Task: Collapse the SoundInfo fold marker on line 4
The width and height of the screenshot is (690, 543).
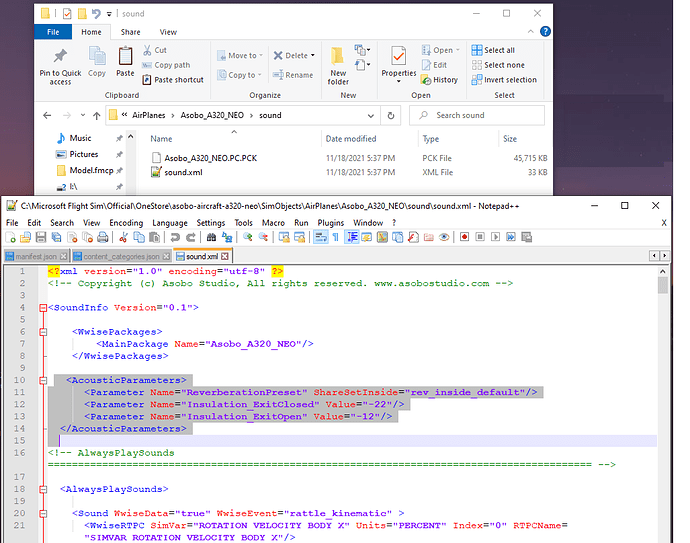Action: [43, 308]
